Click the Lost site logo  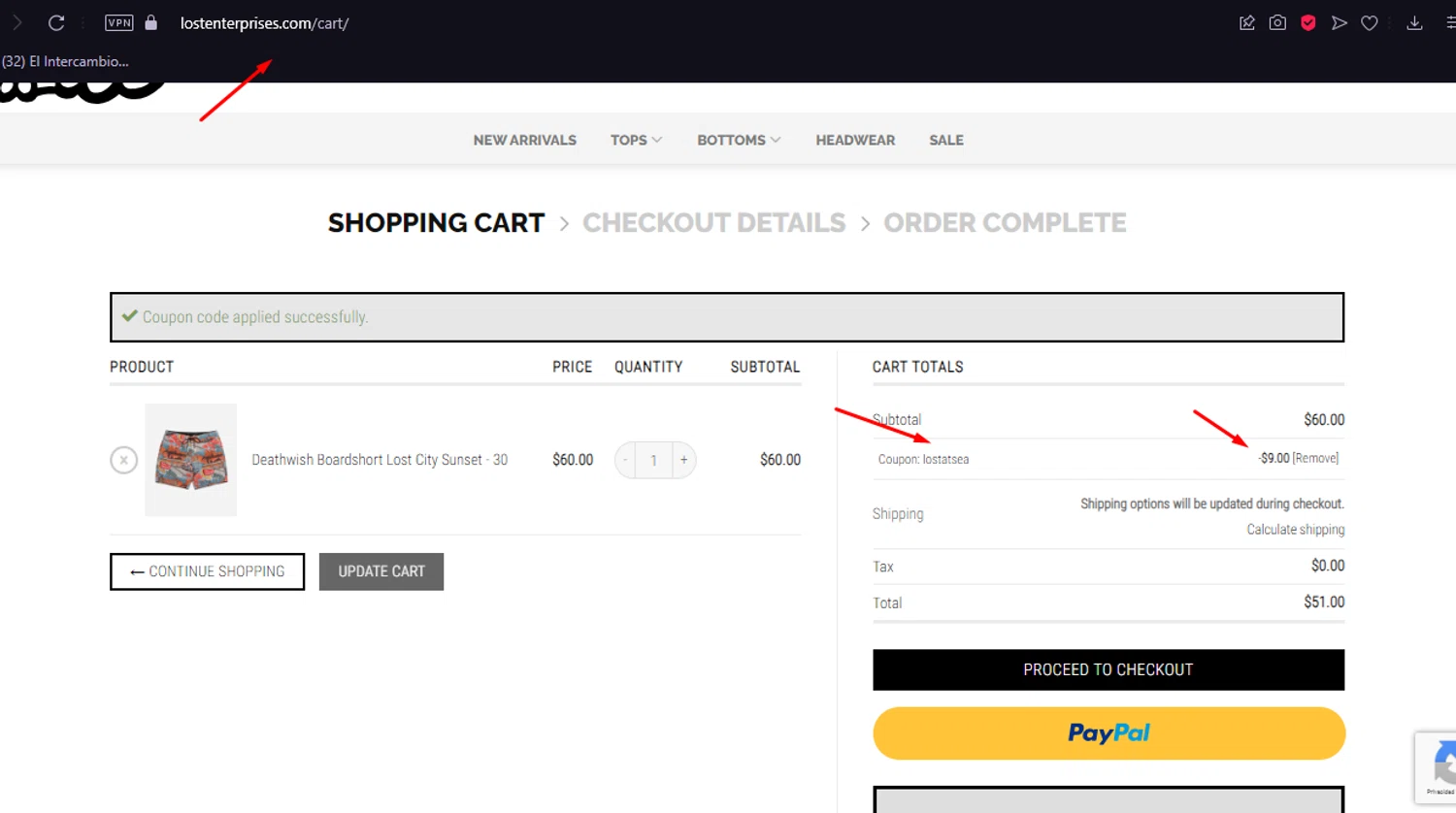83,92
